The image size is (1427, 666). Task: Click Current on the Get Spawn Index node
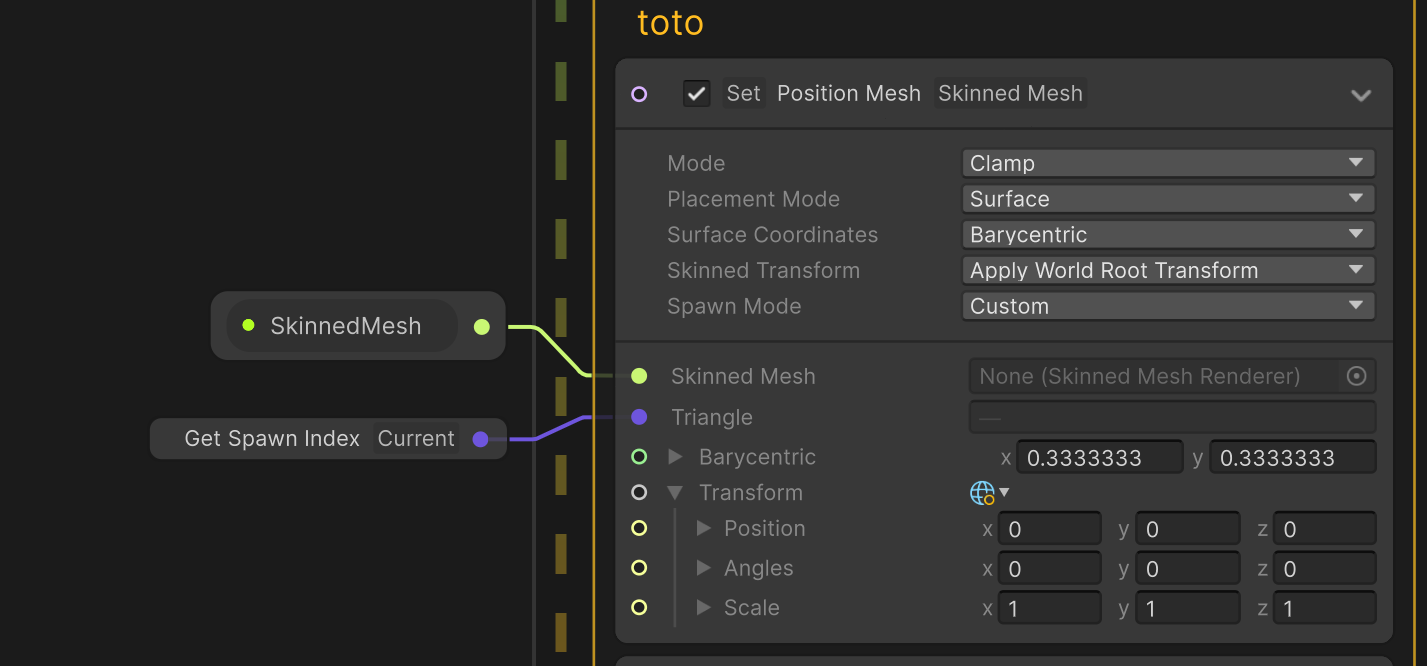pyautogui.click(x=416, y=438)
